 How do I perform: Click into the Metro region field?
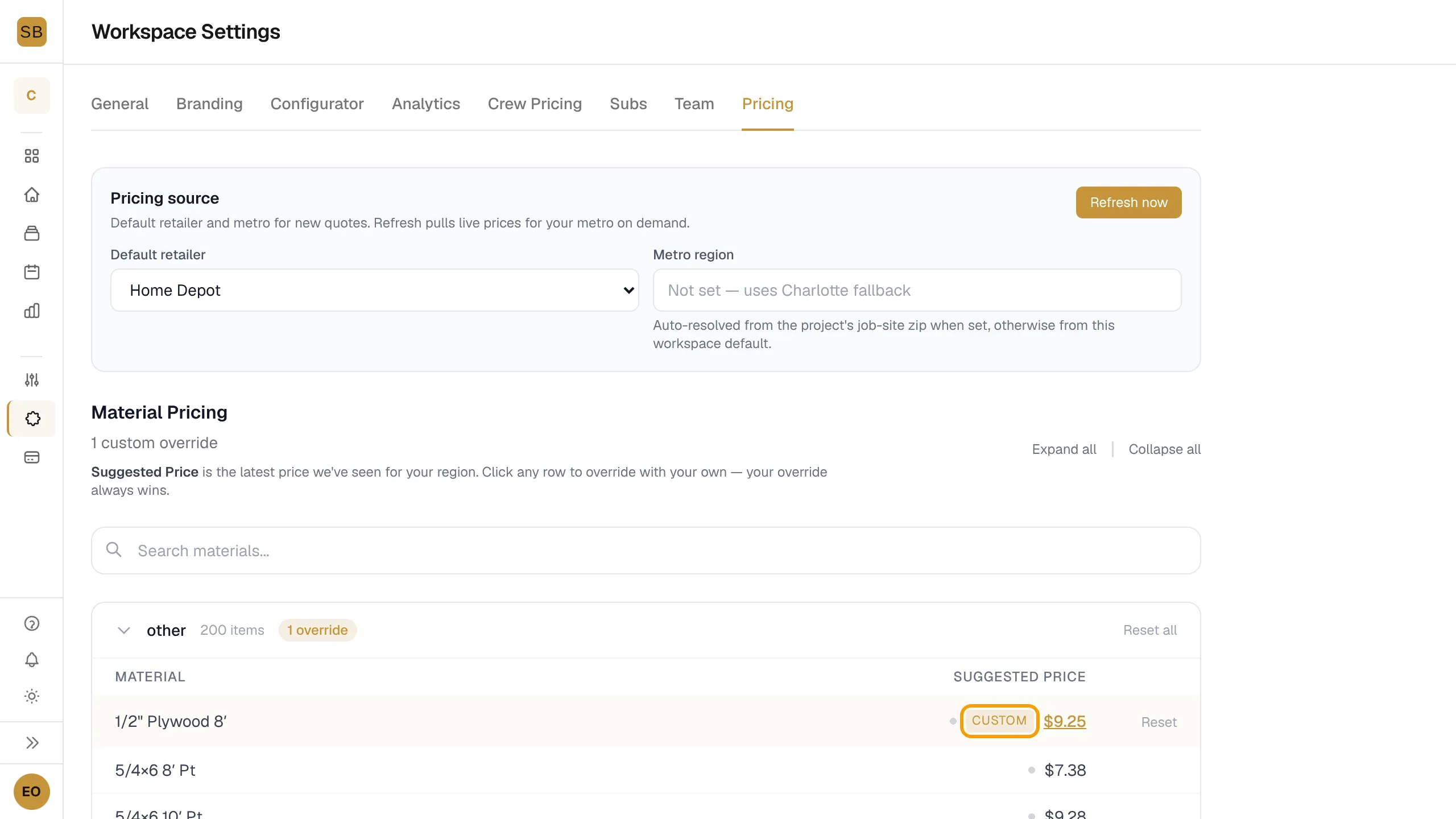(x=917, y=290)
